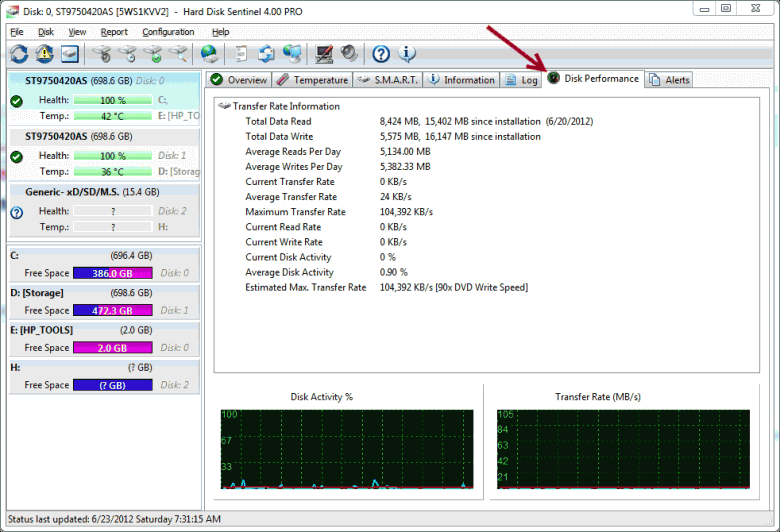Click the speaker sound toolbar icon

[x=349, y=54]
